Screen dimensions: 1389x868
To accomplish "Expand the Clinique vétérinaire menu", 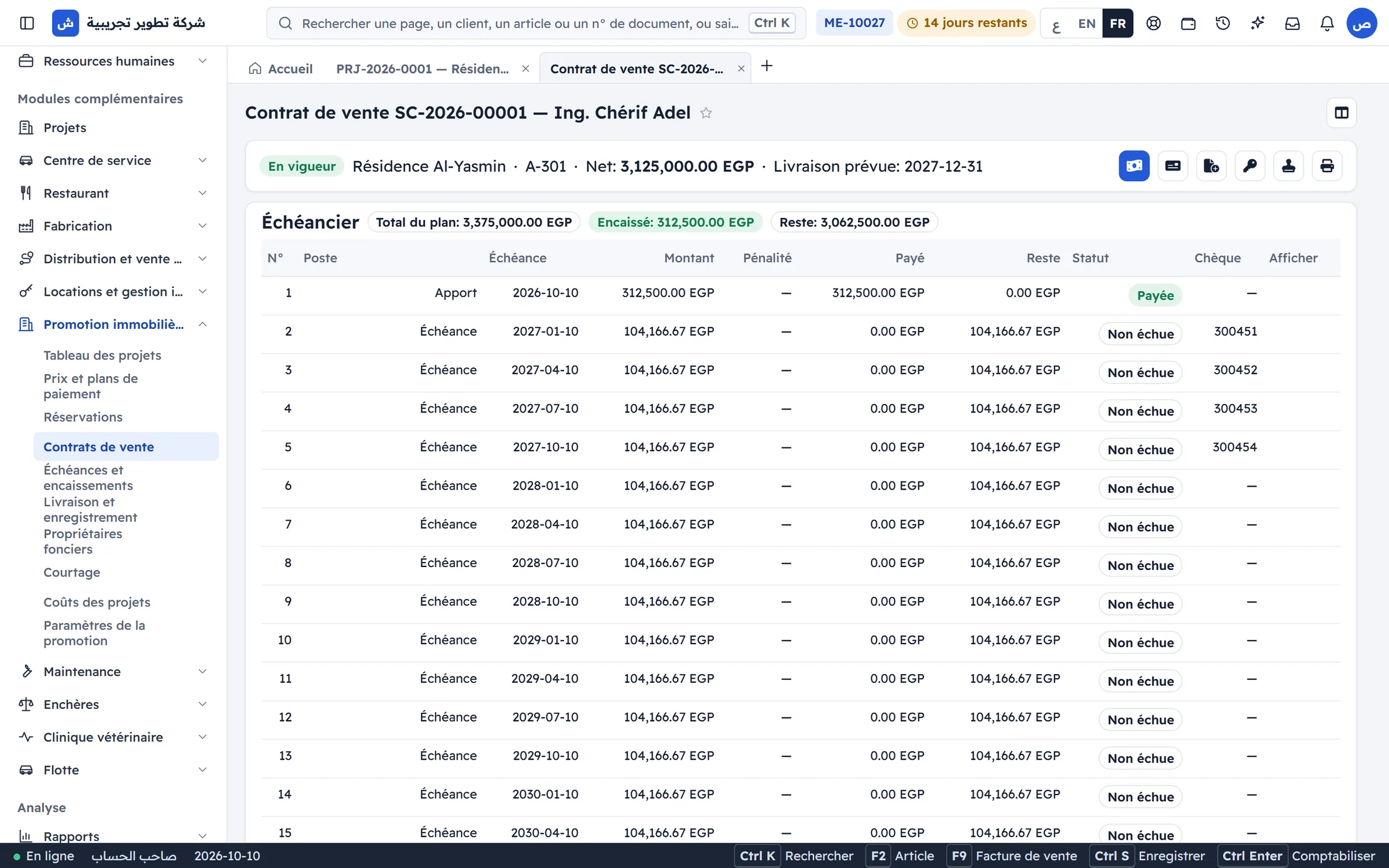I will coord(113,737).
